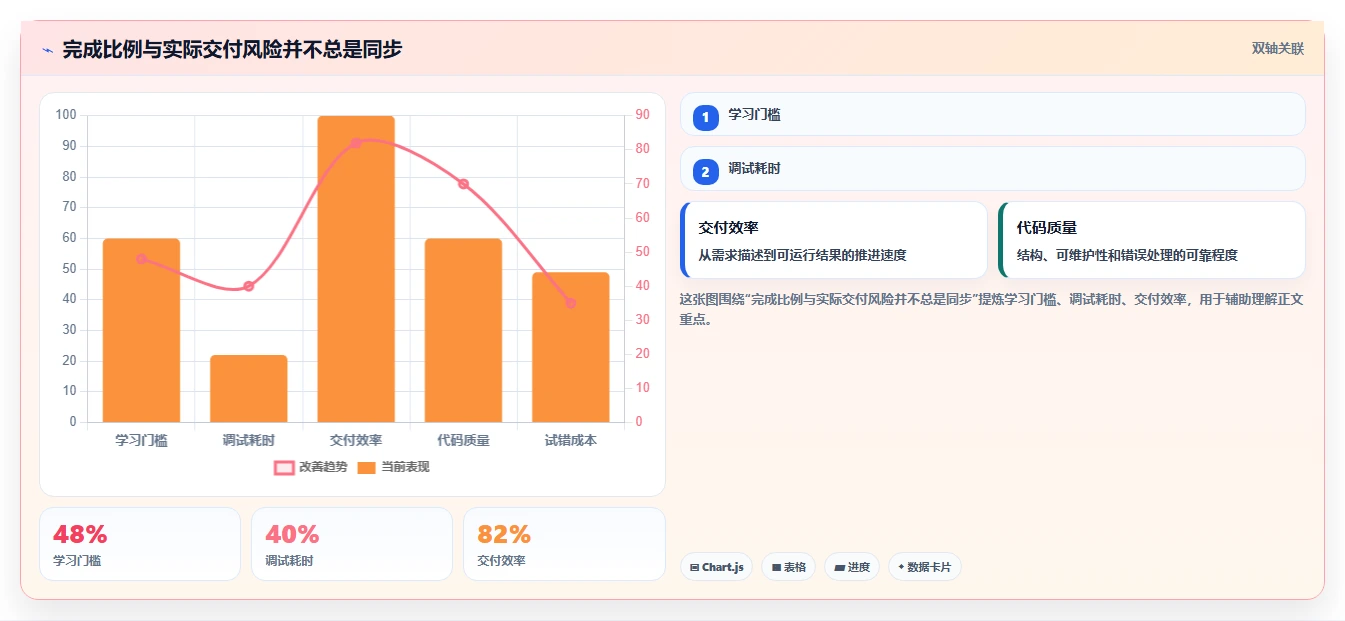Click 从需求描述到可运行结果的推进速度 text

803,255
